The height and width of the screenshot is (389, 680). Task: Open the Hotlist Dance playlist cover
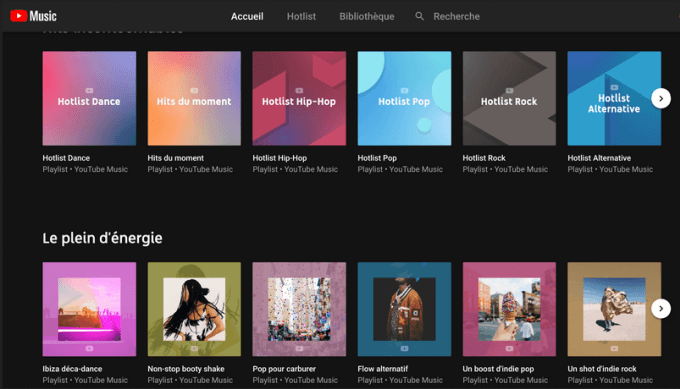click(x=89, y=98)
